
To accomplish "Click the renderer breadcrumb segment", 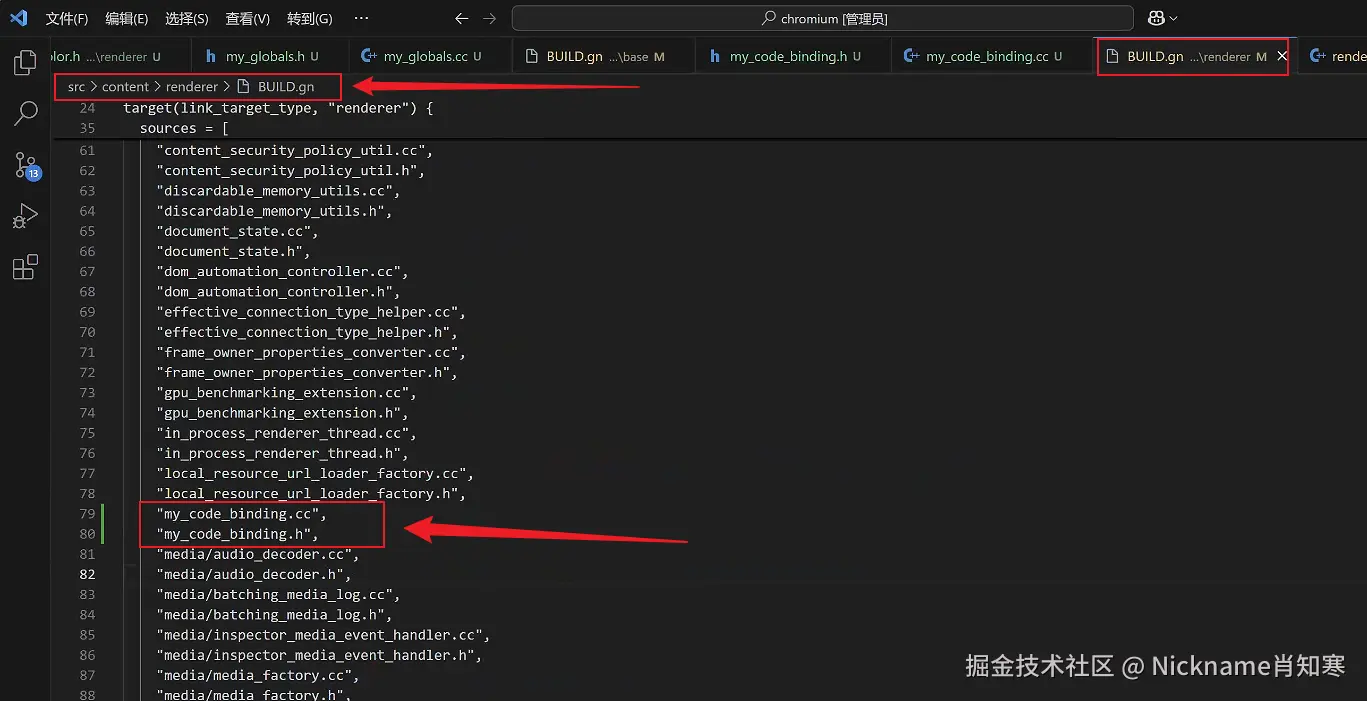I will coord(192,87).
